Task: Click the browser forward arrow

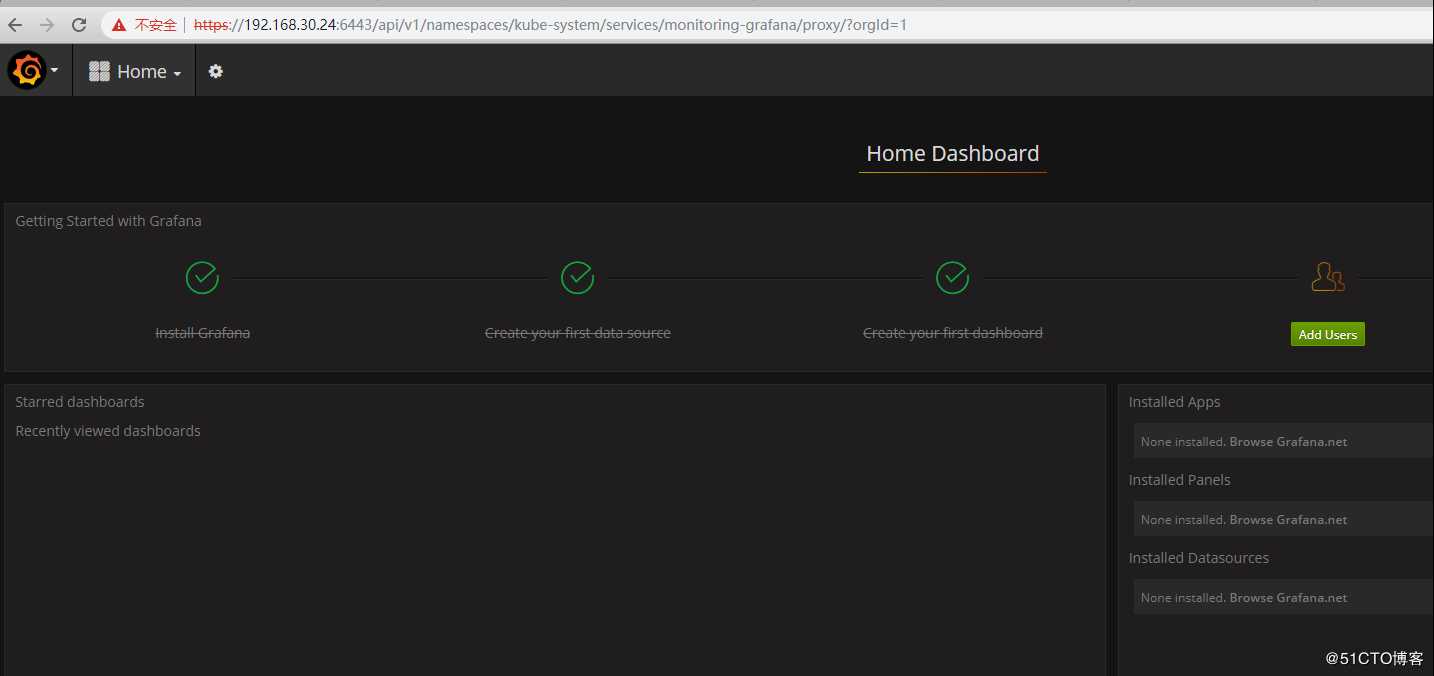Action: click(x=47, y=25)
